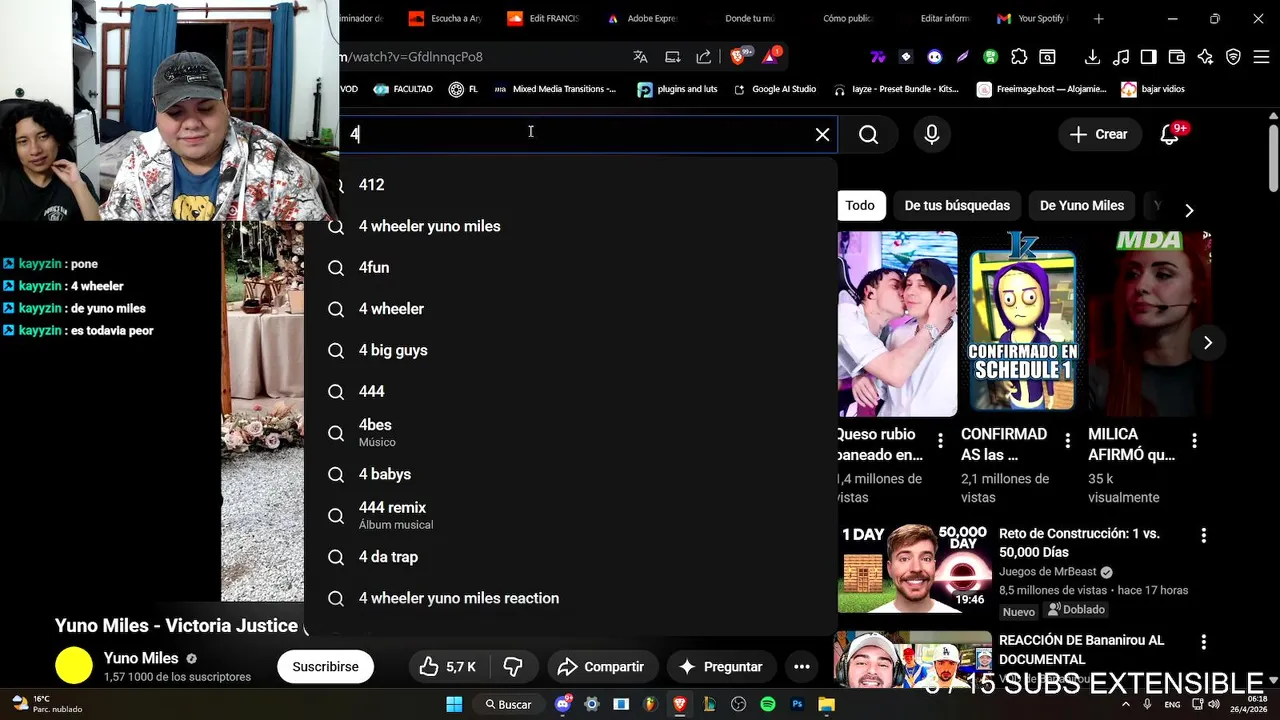The image size is (1280, 720).
Task: Share video with Compartir button
Action: pos(600,667)
